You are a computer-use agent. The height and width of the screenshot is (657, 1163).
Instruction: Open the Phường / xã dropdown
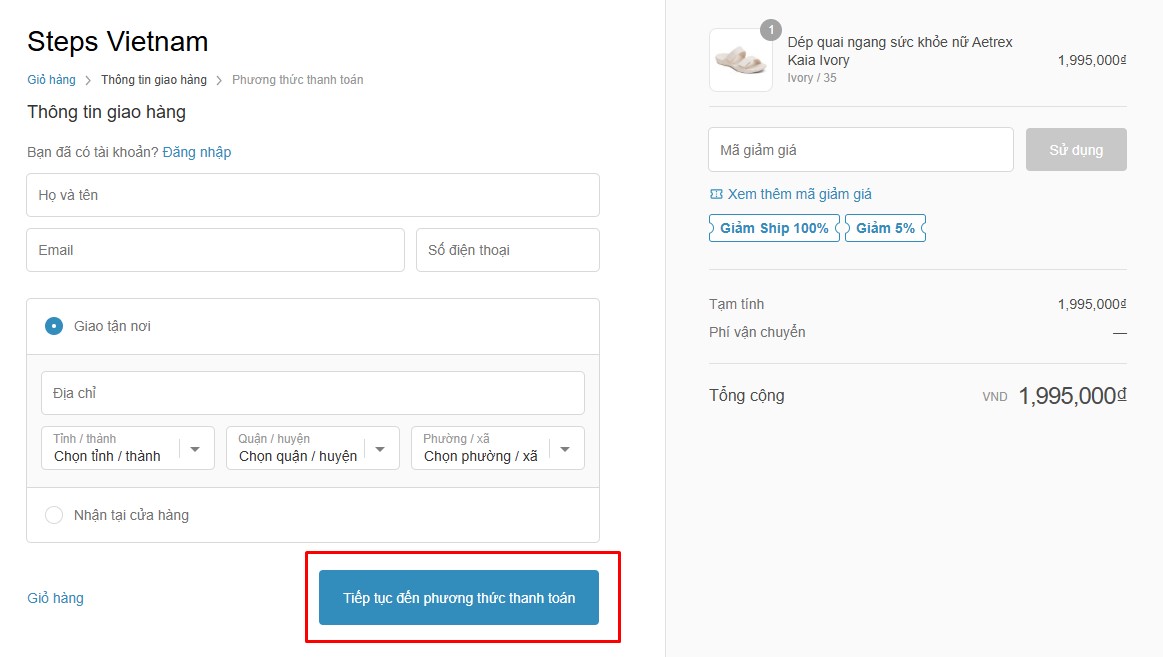(497, 448)
